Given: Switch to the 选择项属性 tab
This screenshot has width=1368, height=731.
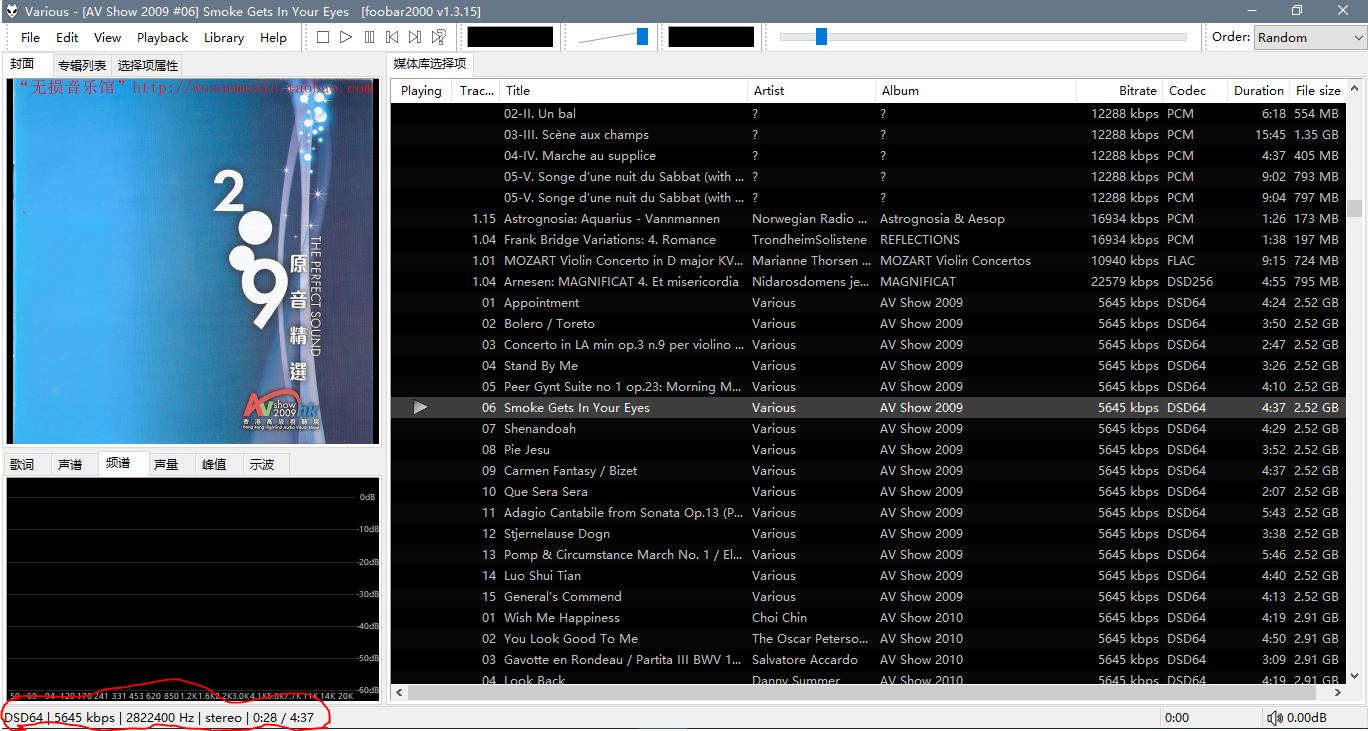Looking at the screenshot, I should 148,65.
